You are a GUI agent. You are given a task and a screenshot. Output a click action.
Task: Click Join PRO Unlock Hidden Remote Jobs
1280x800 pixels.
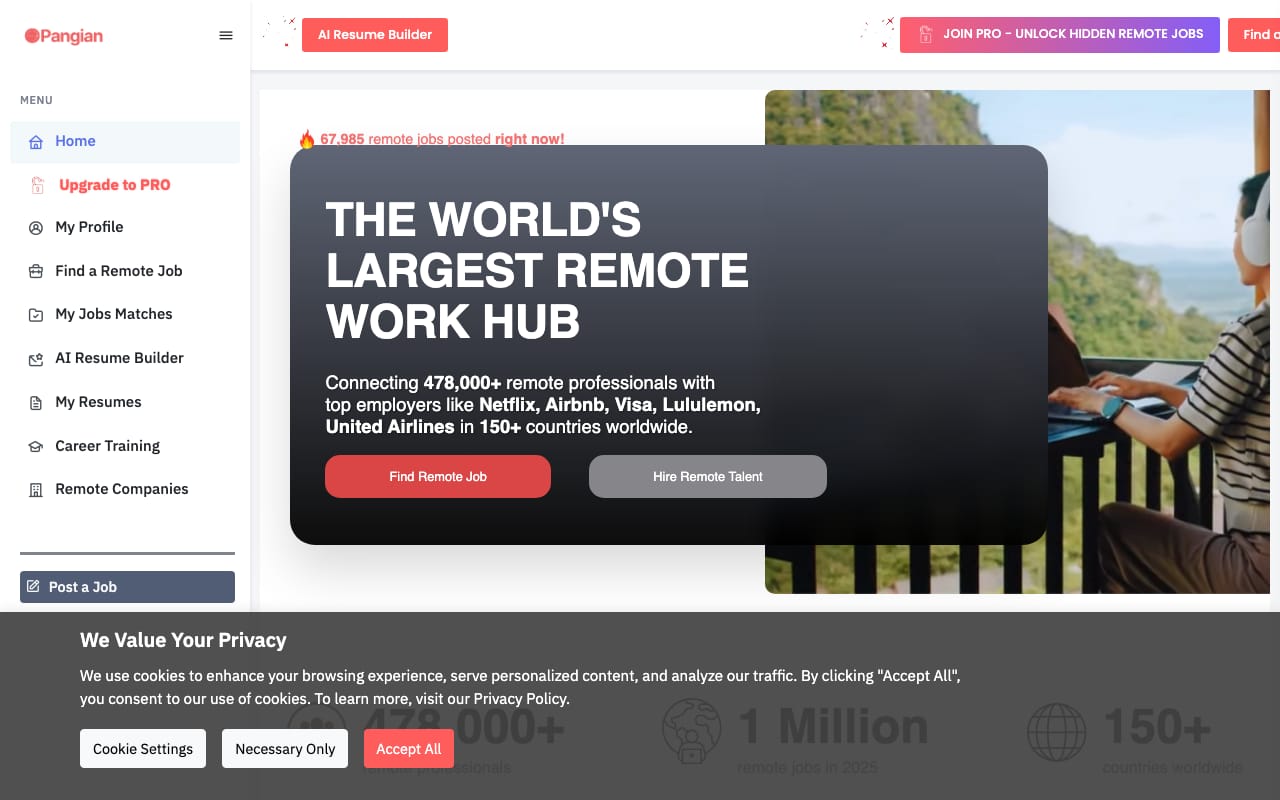click(x=1060, y=34)
